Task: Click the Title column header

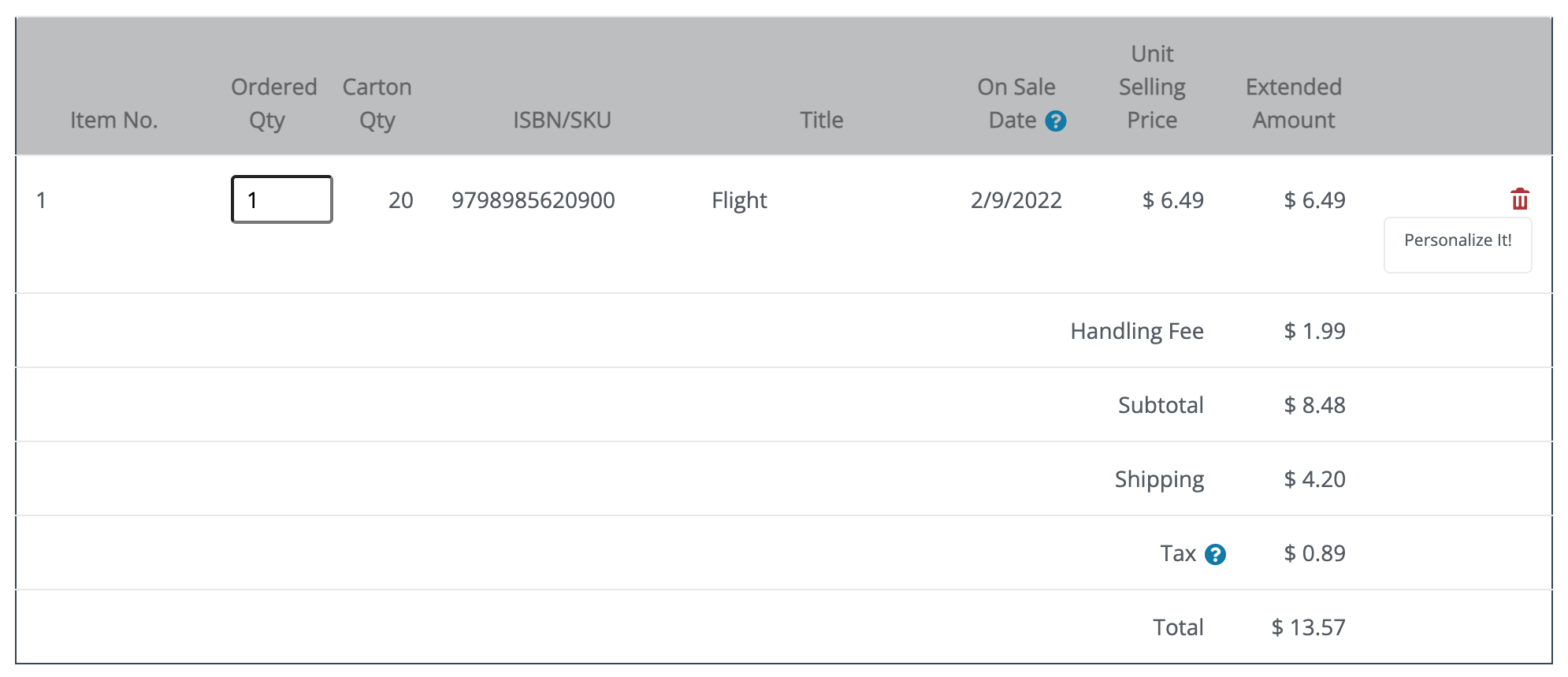Action: (822, 120)
